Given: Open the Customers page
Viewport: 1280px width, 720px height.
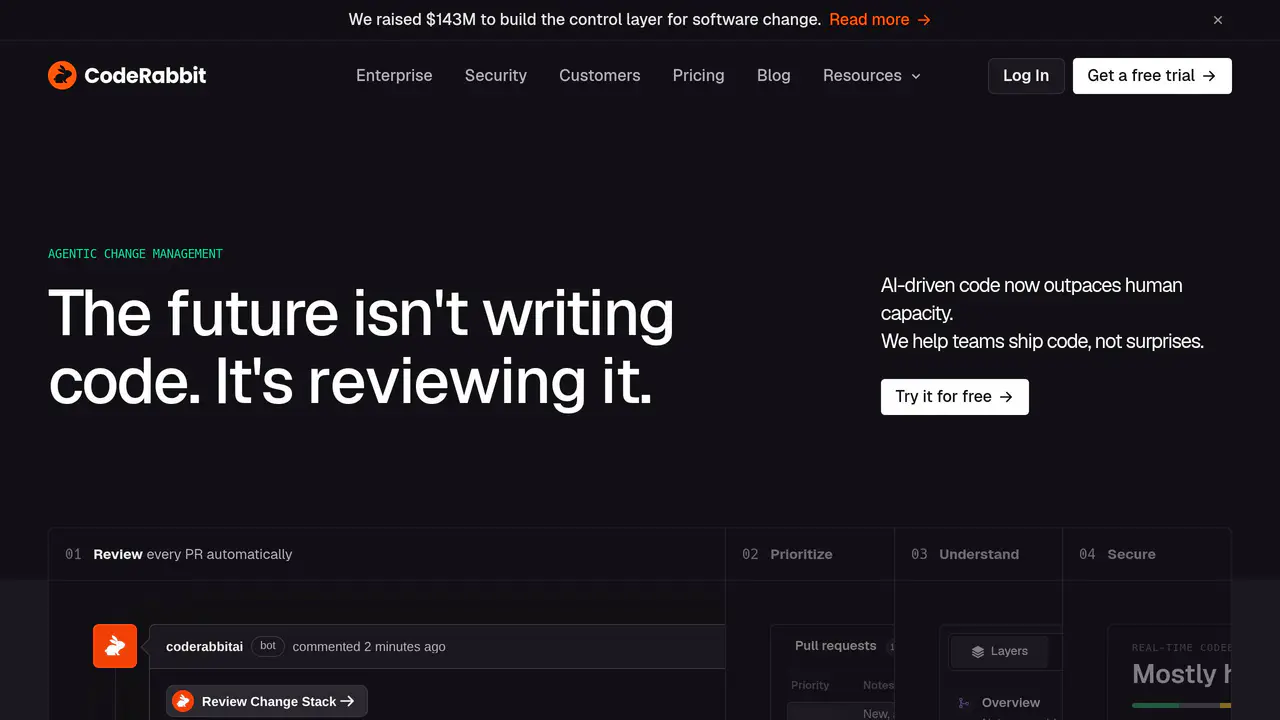Looking at the screenshot, I should pos(600,75).
